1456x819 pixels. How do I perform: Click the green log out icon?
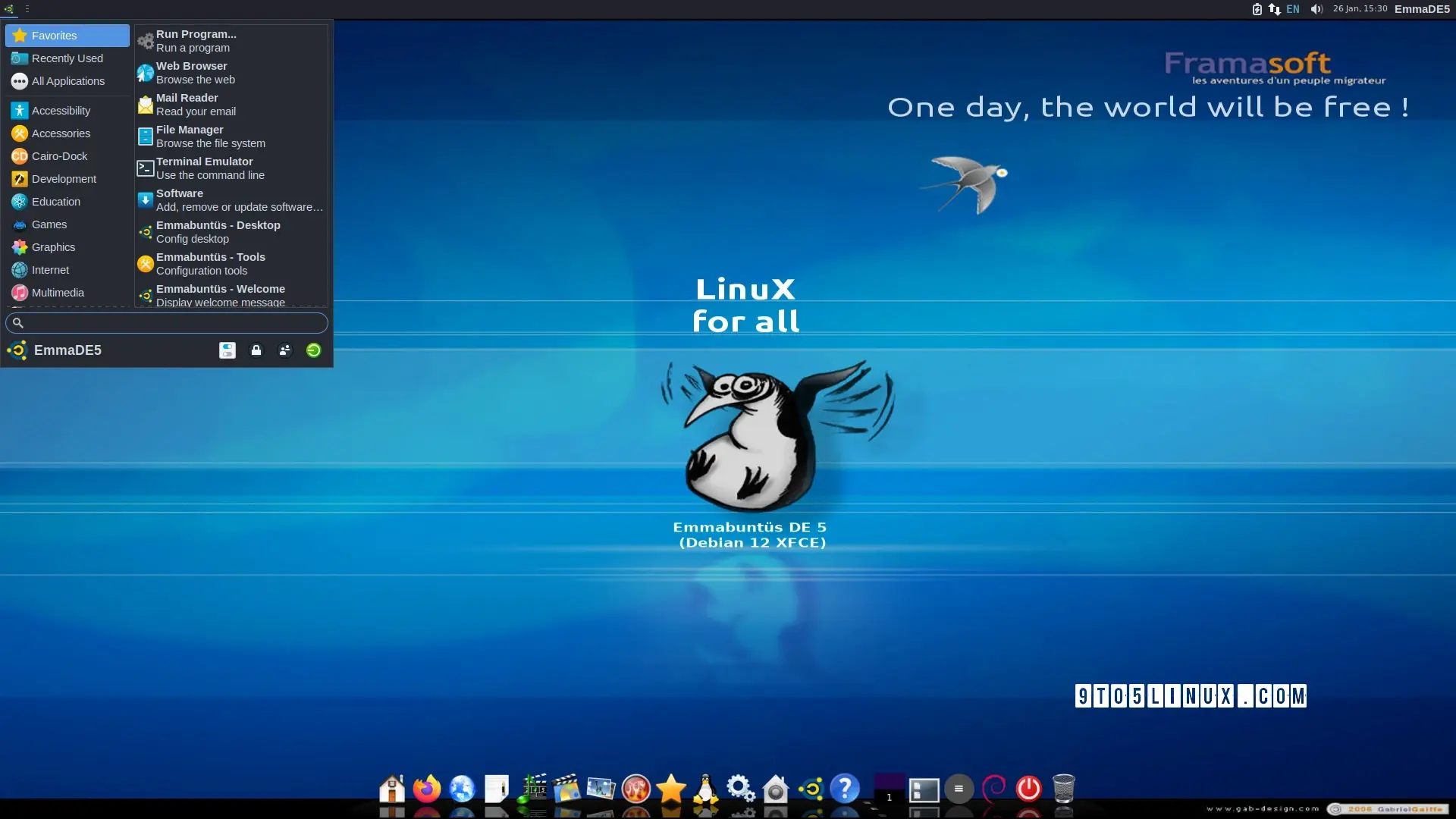313,350
